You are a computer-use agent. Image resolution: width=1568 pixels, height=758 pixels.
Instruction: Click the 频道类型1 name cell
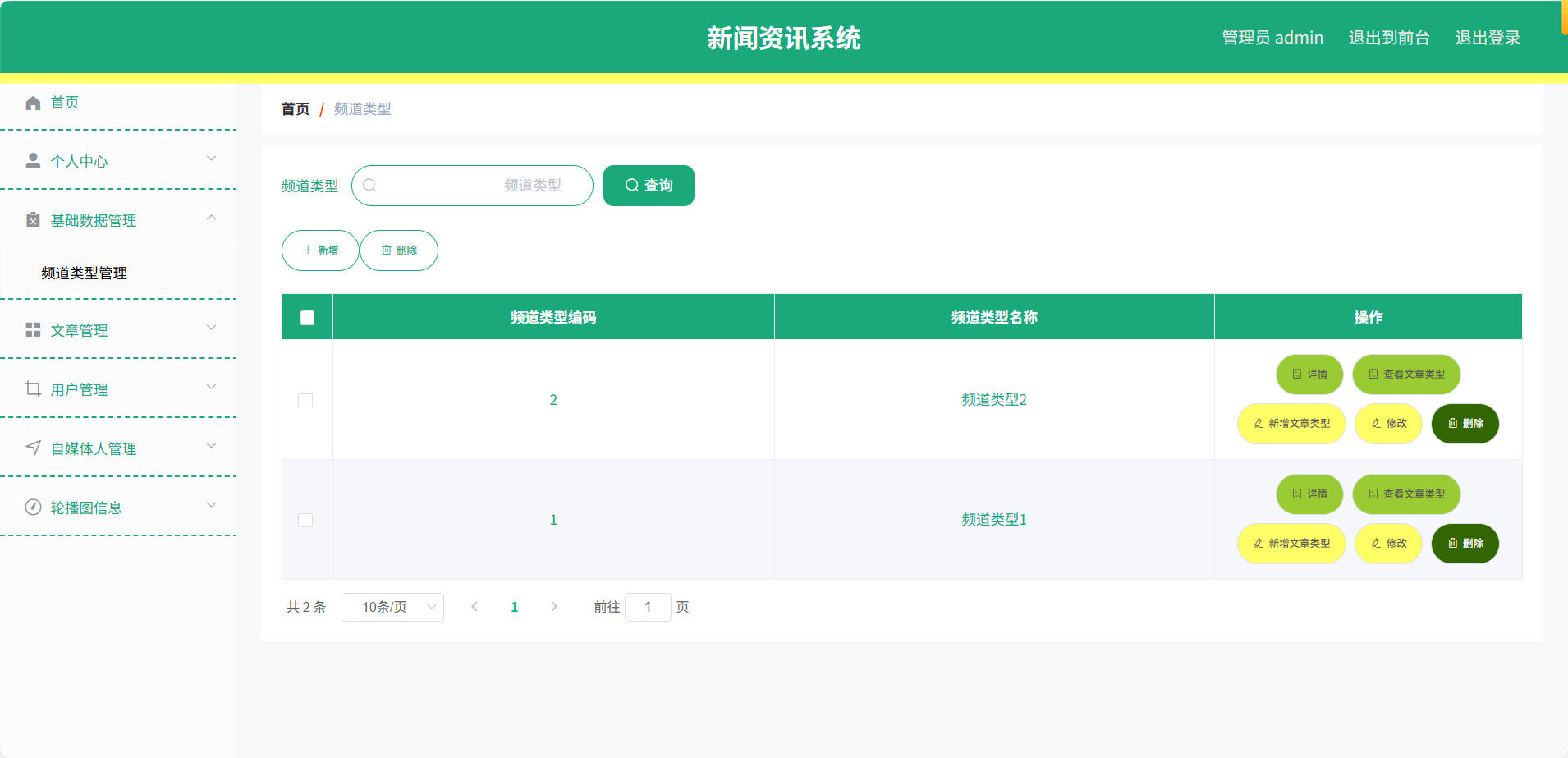[x=994, y=520]
